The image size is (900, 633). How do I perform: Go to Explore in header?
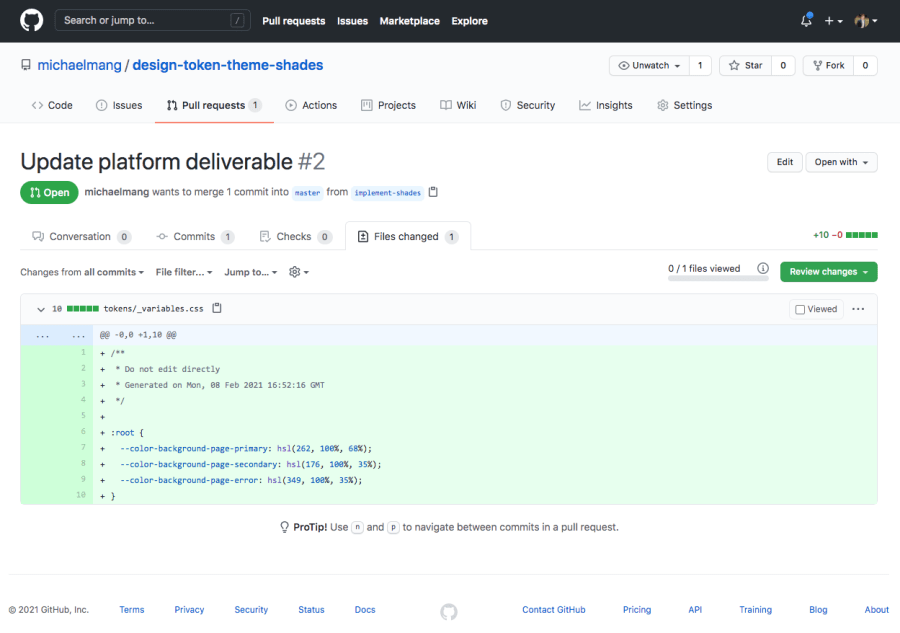(x=469, y=21)
